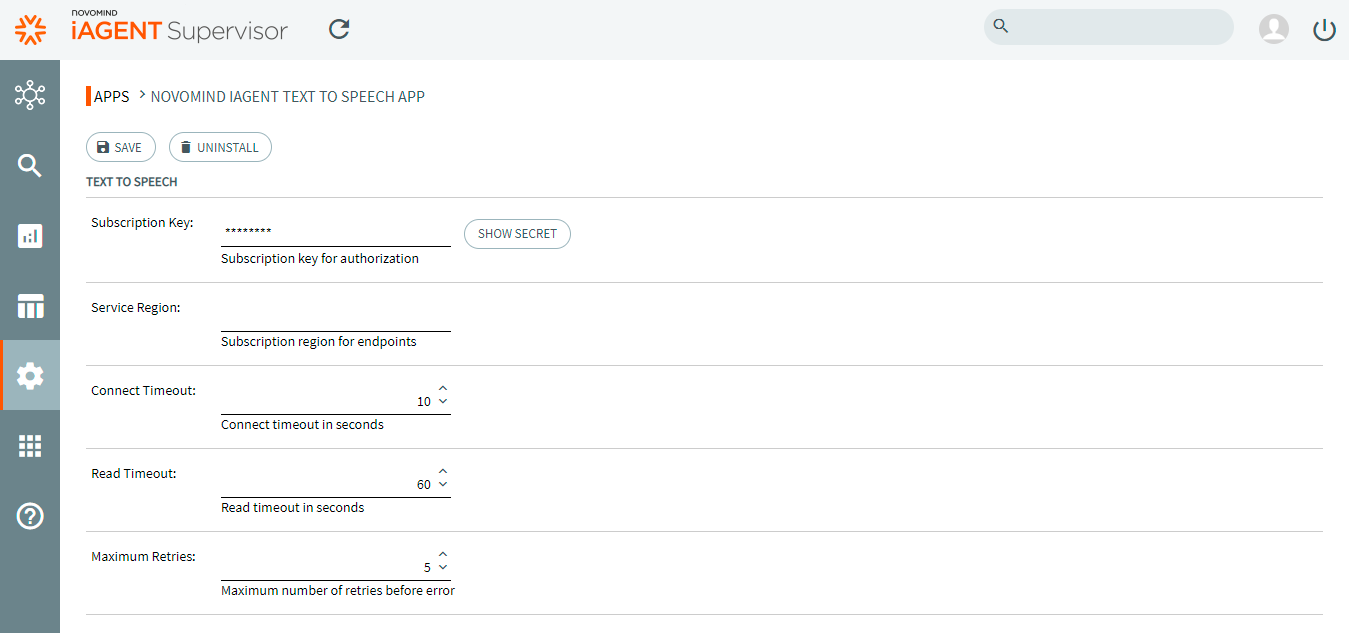Viewport: 1349px width, 633px height.
Task: Click hint "Read timeout in seconds"
Action: 293,508
